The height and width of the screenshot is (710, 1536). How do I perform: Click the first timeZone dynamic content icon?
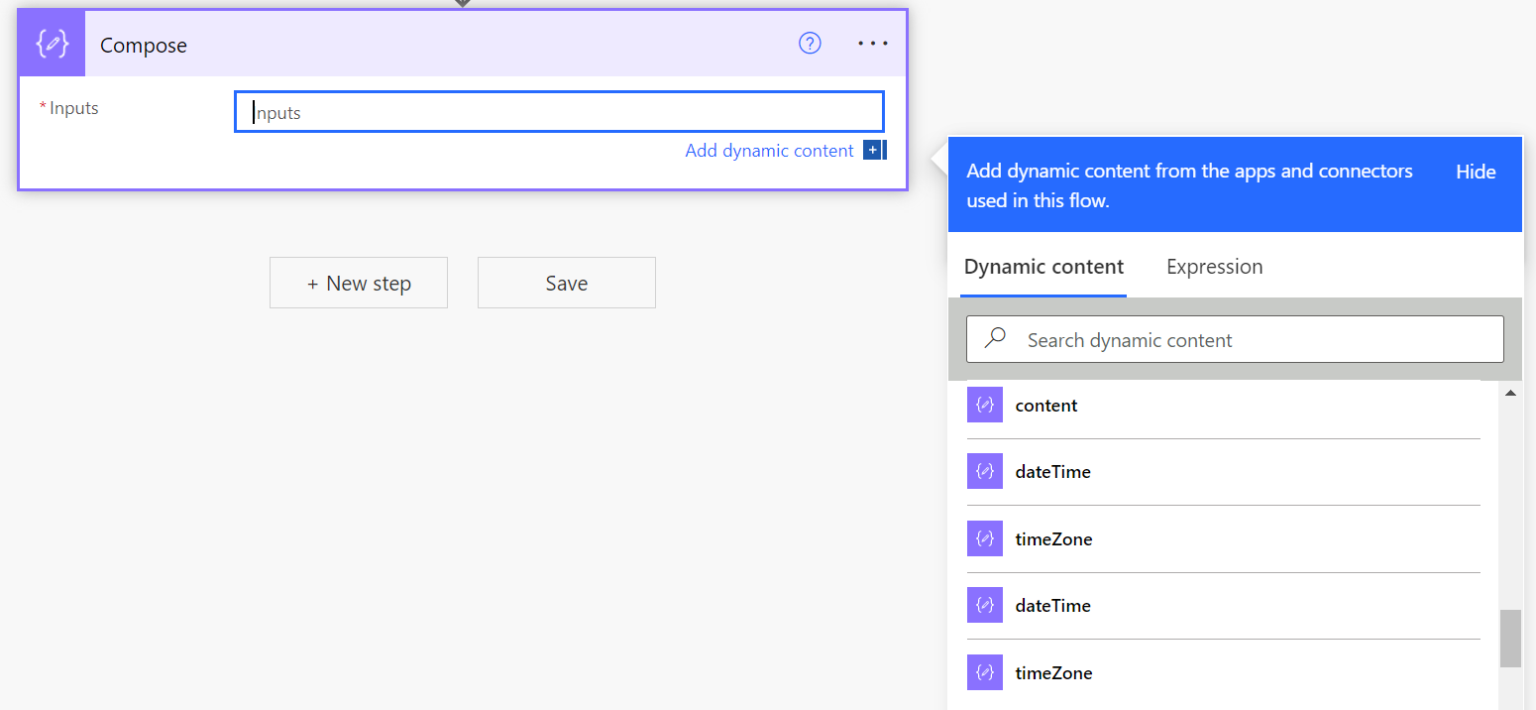[985, 538]
